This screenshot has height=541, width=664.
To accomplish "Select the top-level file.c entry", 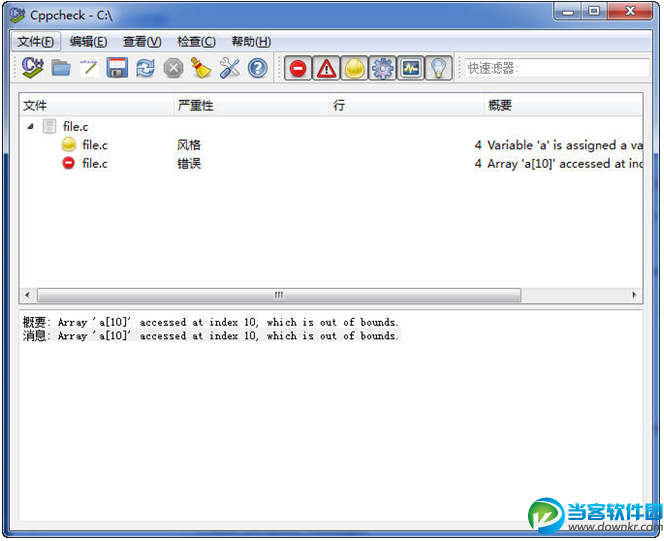I will coord(75,127).
